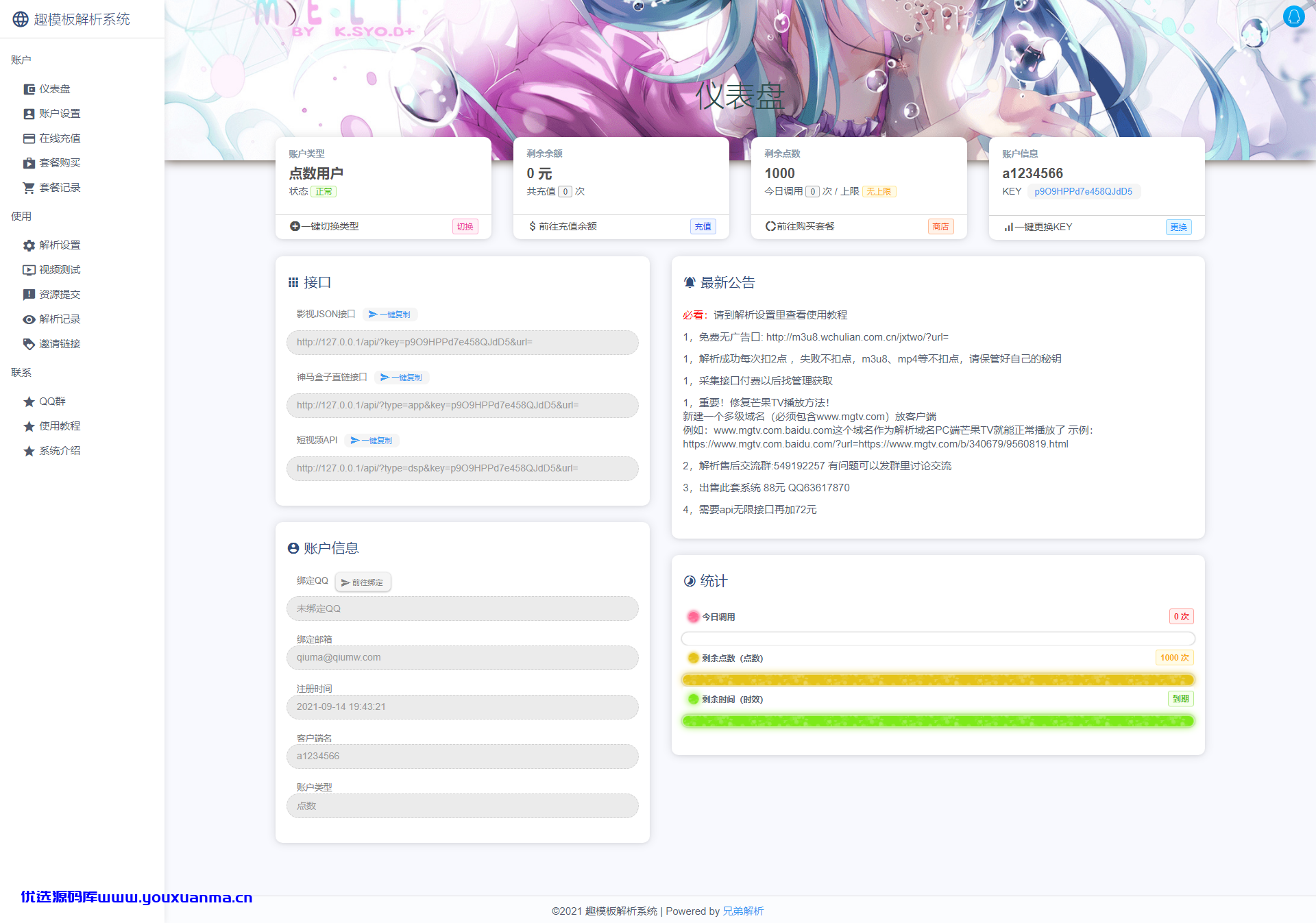Click the orange 商店 button
The image size is (1316, 923).
(x=941, y=227)
